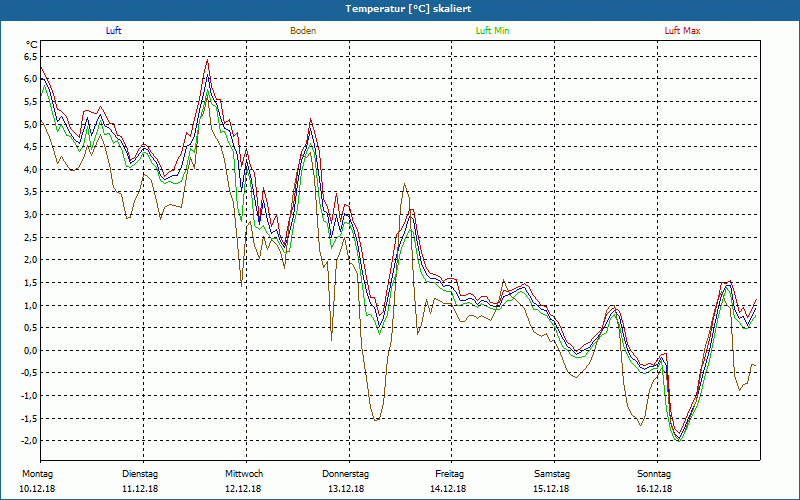
Task: Click the date 16.12.18
Action: tap(654, 489)
